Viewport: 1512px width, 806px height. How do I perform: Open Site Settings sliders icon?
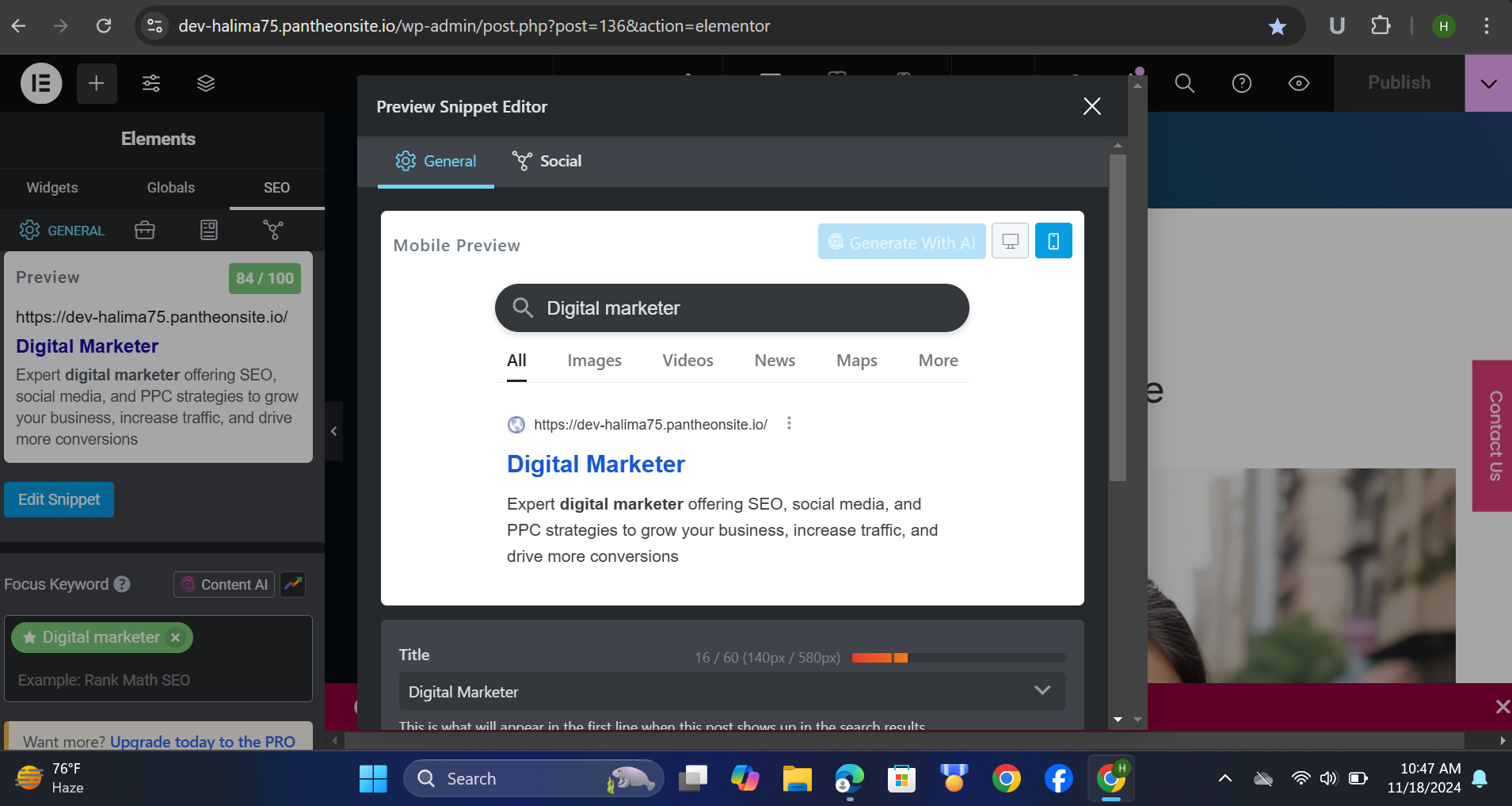click(x=151, y=83)
